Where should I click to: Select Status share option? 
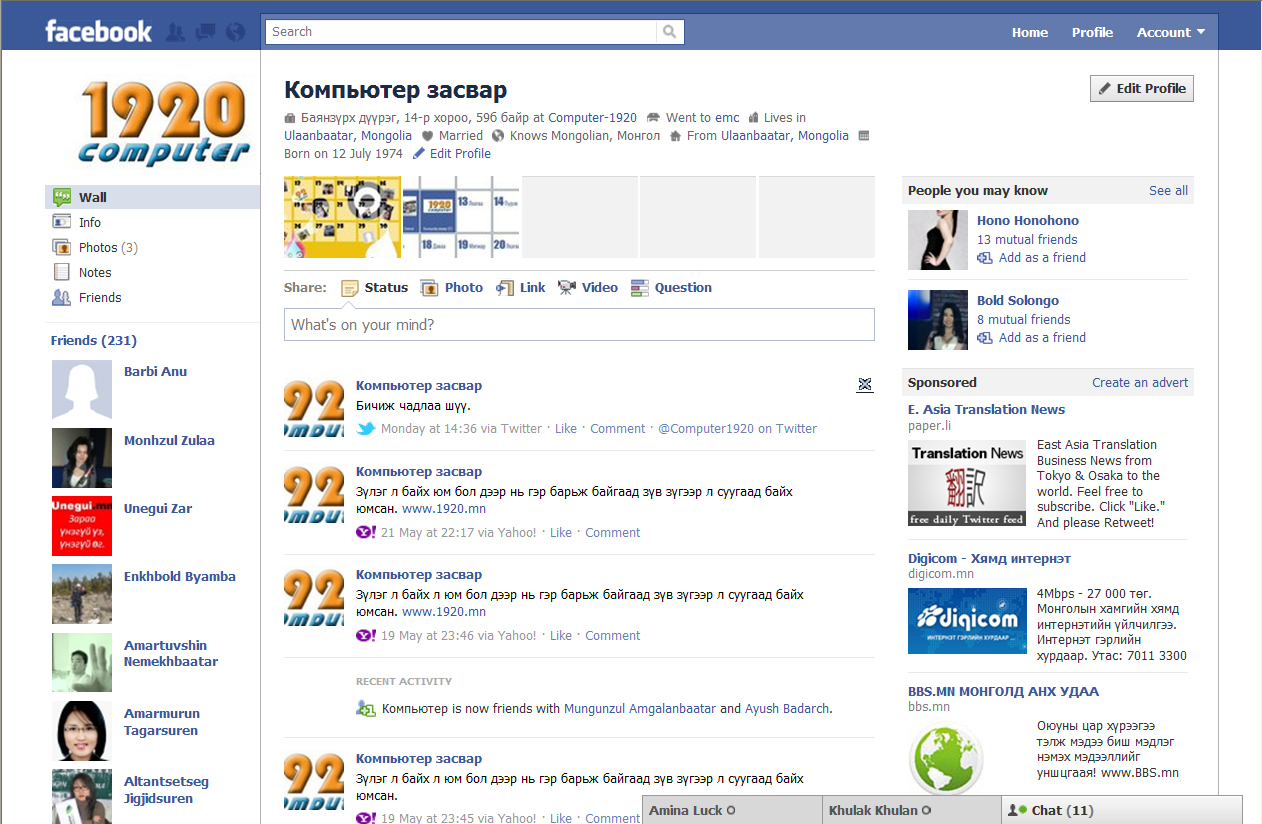[374, 288]
